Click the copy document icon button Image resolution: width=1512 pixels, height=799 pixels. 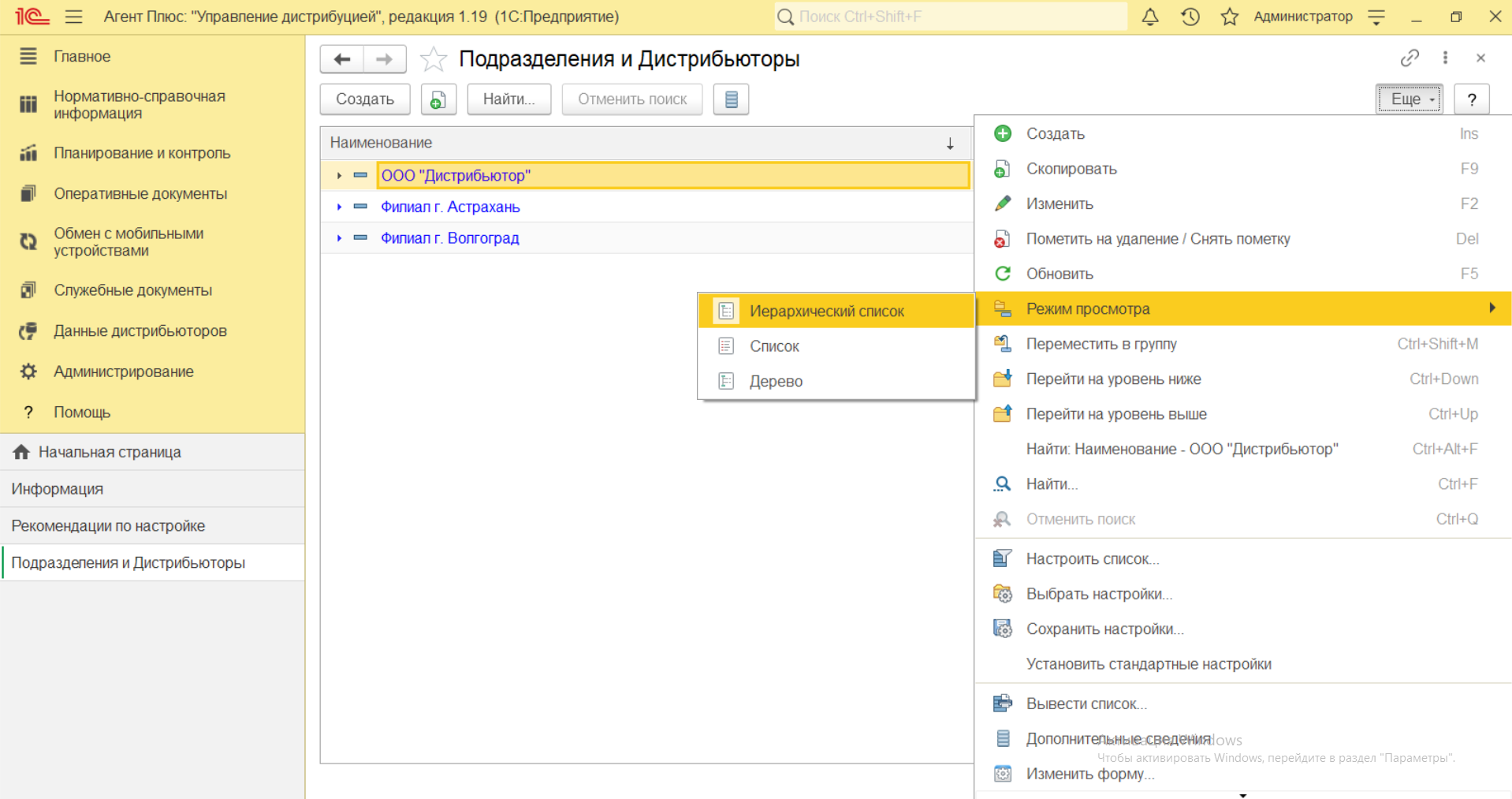[438, 99]
